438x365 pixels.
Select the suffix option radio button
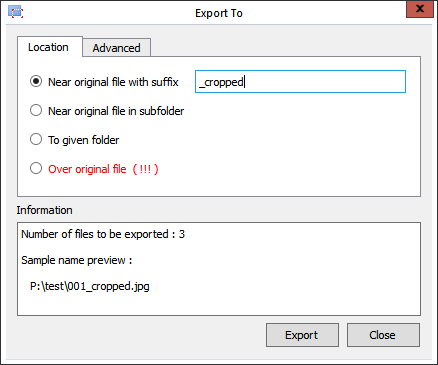click(36, 82)
